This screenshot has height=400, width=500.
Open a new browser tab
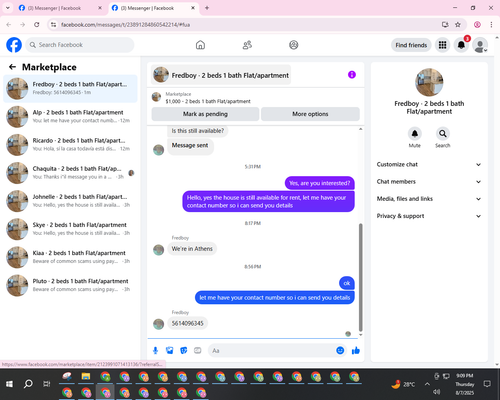(x=207, y=8)
